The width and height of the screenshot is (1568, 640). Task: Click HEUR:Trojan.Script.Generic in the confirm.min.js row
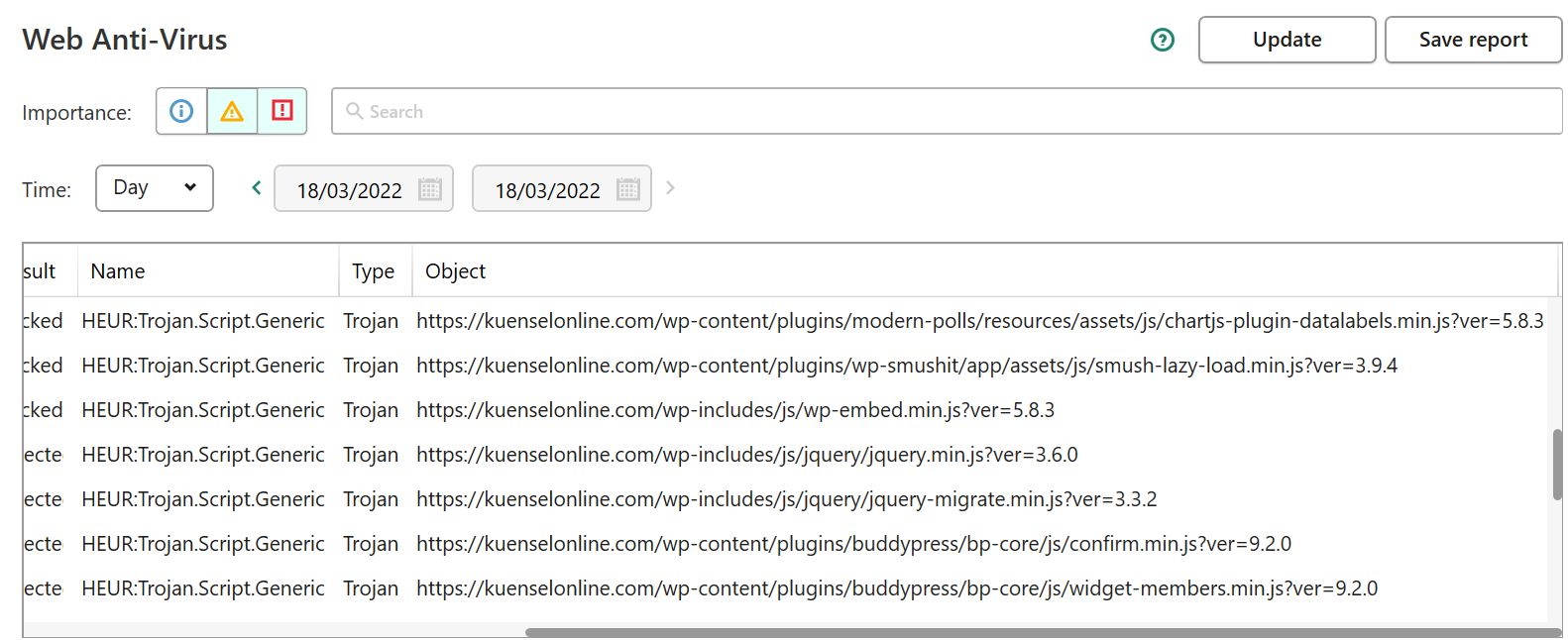pos(203,544)
